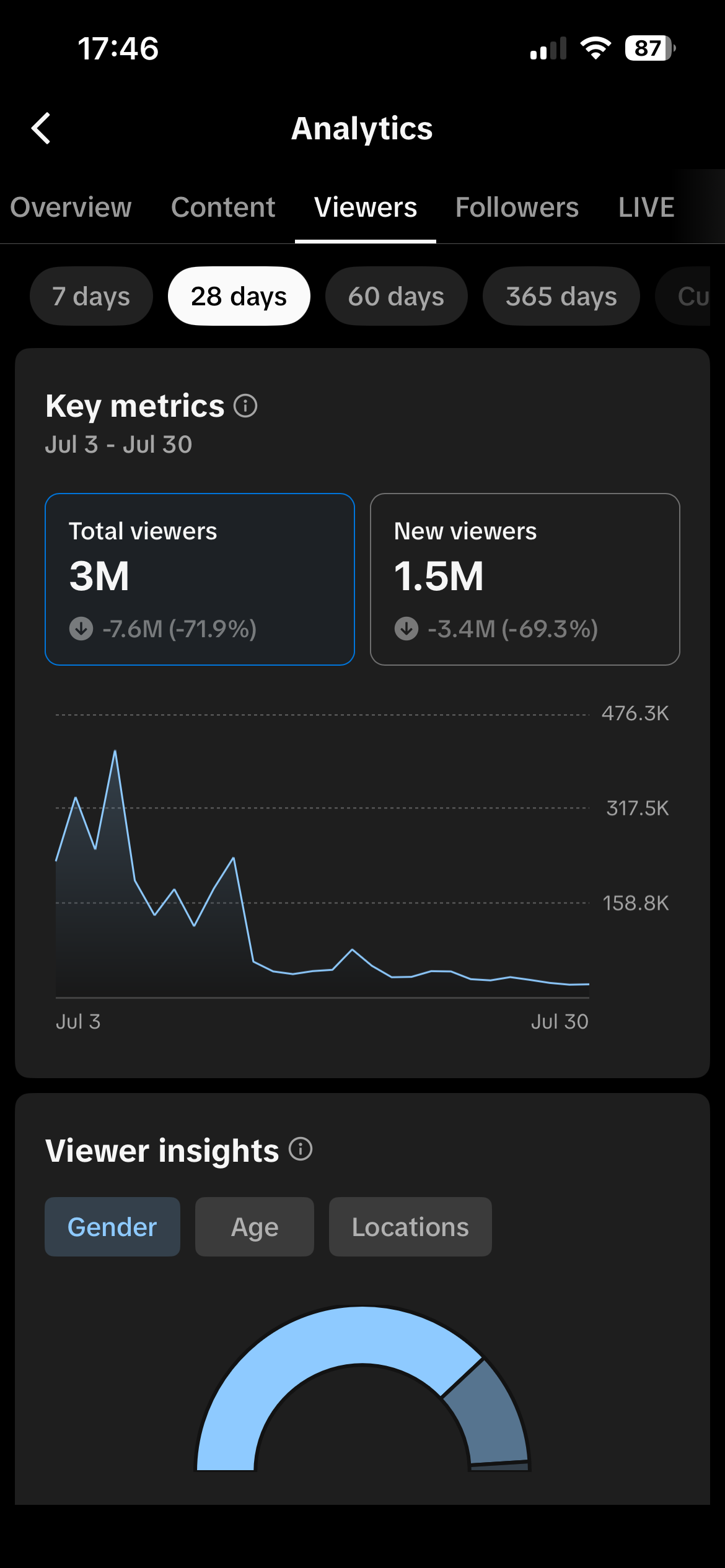Tap the back arrow icon
The image size is (725, 1568).
[41, 128]
